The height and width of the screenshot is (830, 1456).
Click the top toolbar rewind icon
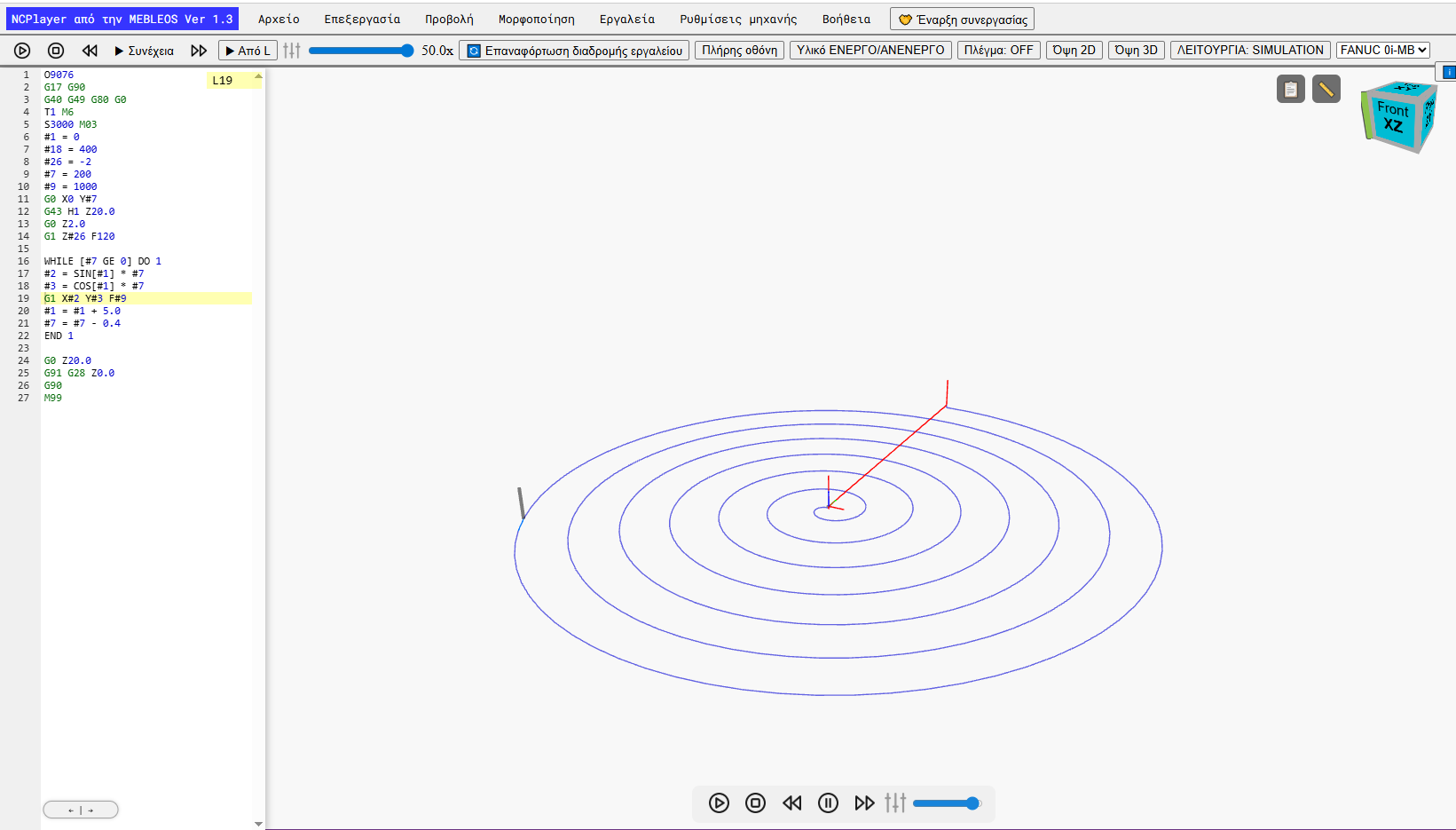coord(90,51)
